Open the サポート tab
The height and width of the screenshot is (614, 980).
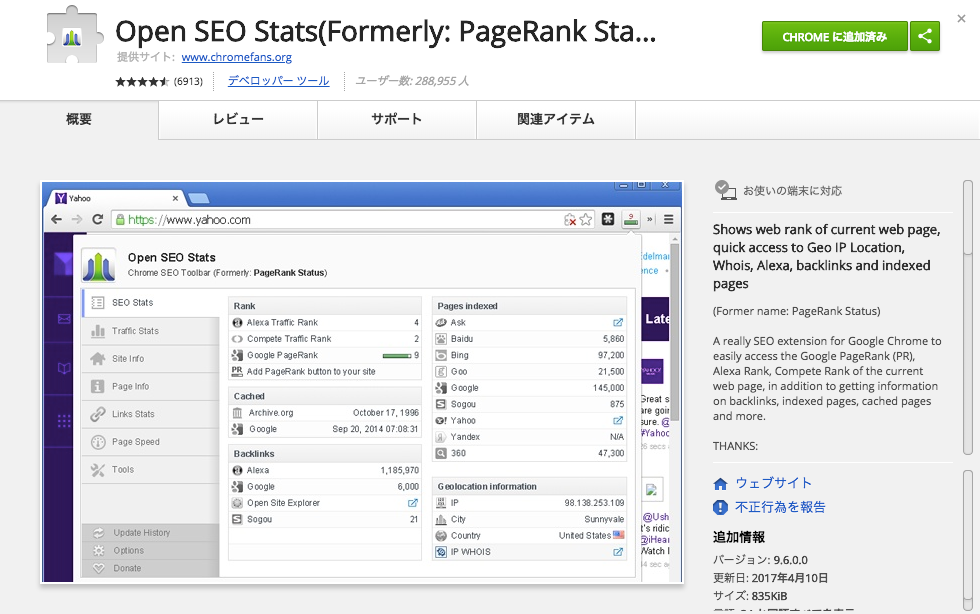coord(397,119)
